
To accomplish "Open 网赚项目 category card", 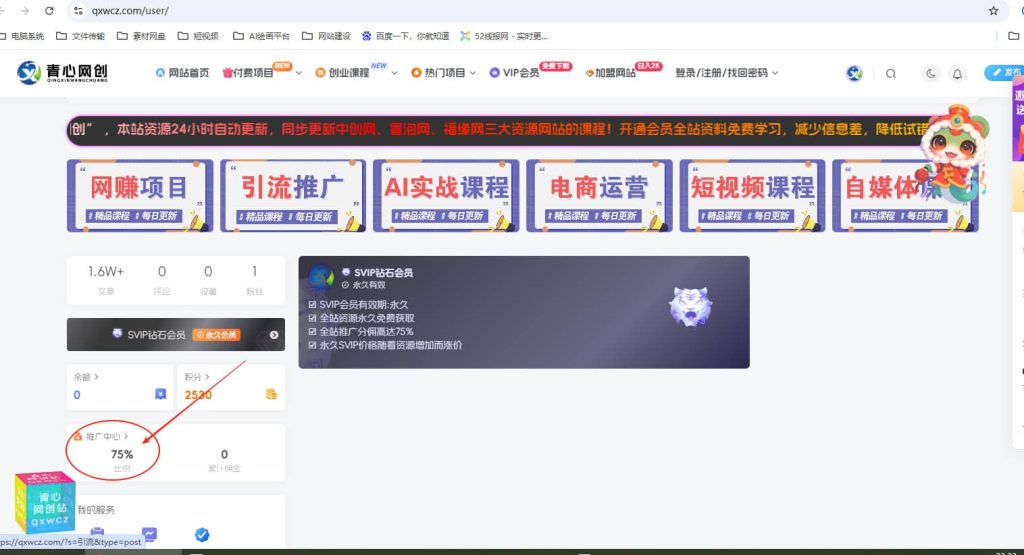I will point(140,195).
